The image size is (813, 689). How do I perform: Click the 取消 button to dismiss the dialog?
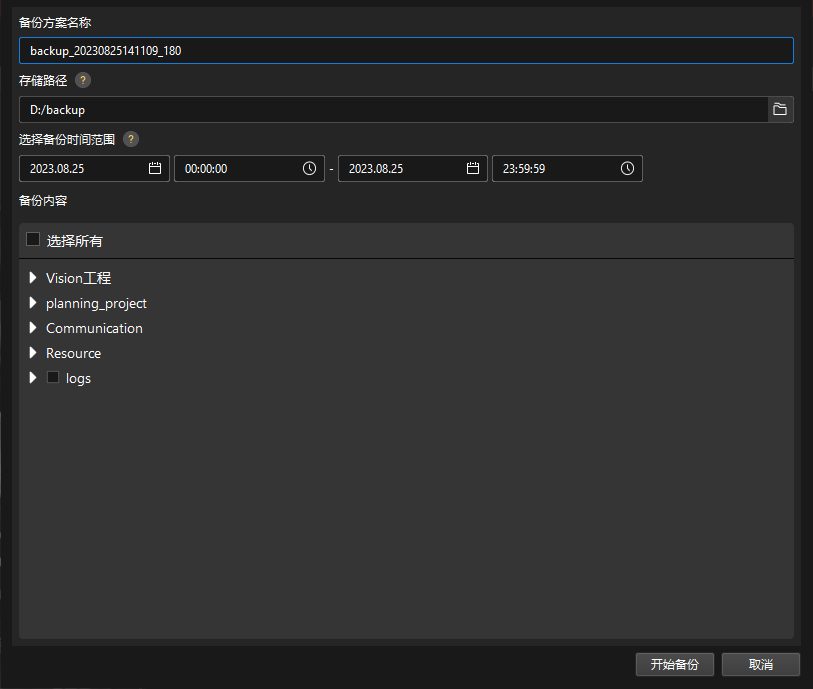[x=760, y=664]
